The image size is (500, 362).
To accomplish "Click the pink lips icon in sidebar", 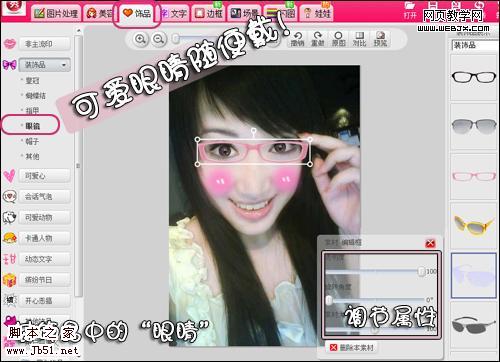I will pos(10,44).
